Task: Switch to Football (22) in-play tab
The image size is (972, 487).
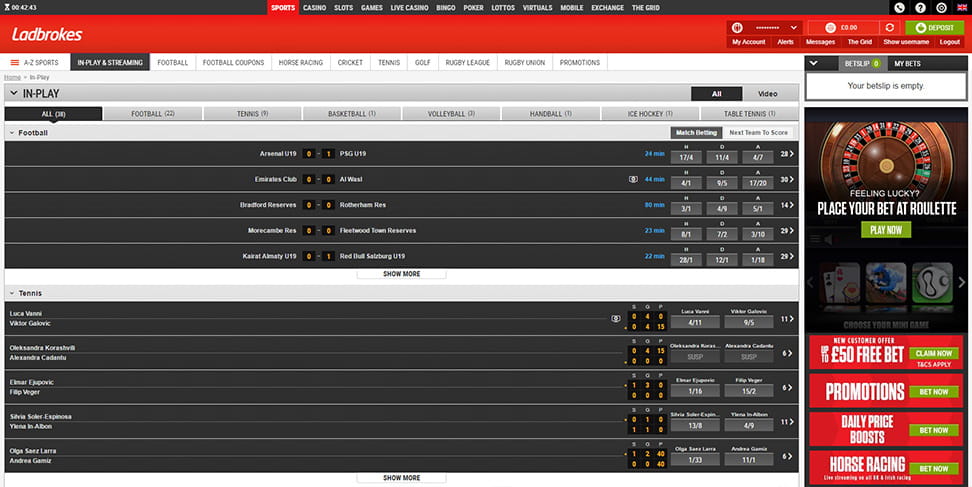Action: pos(152,114)
